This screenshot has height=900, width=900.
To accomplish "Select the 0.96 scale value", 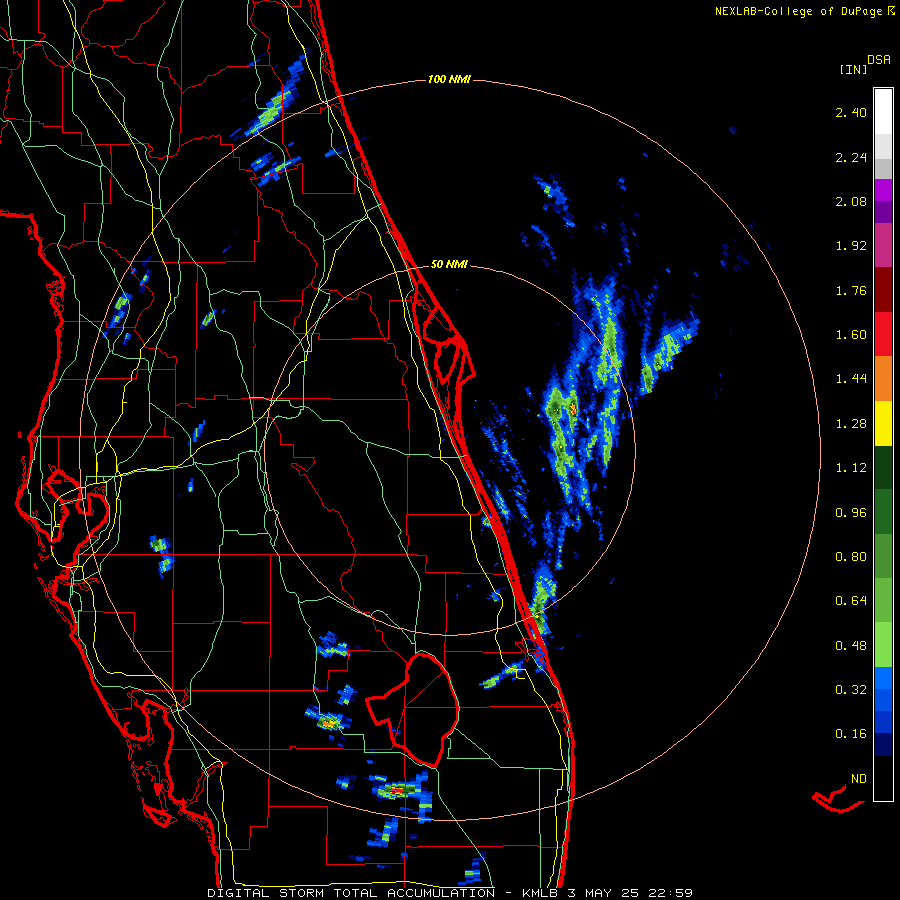I will 851,513.
